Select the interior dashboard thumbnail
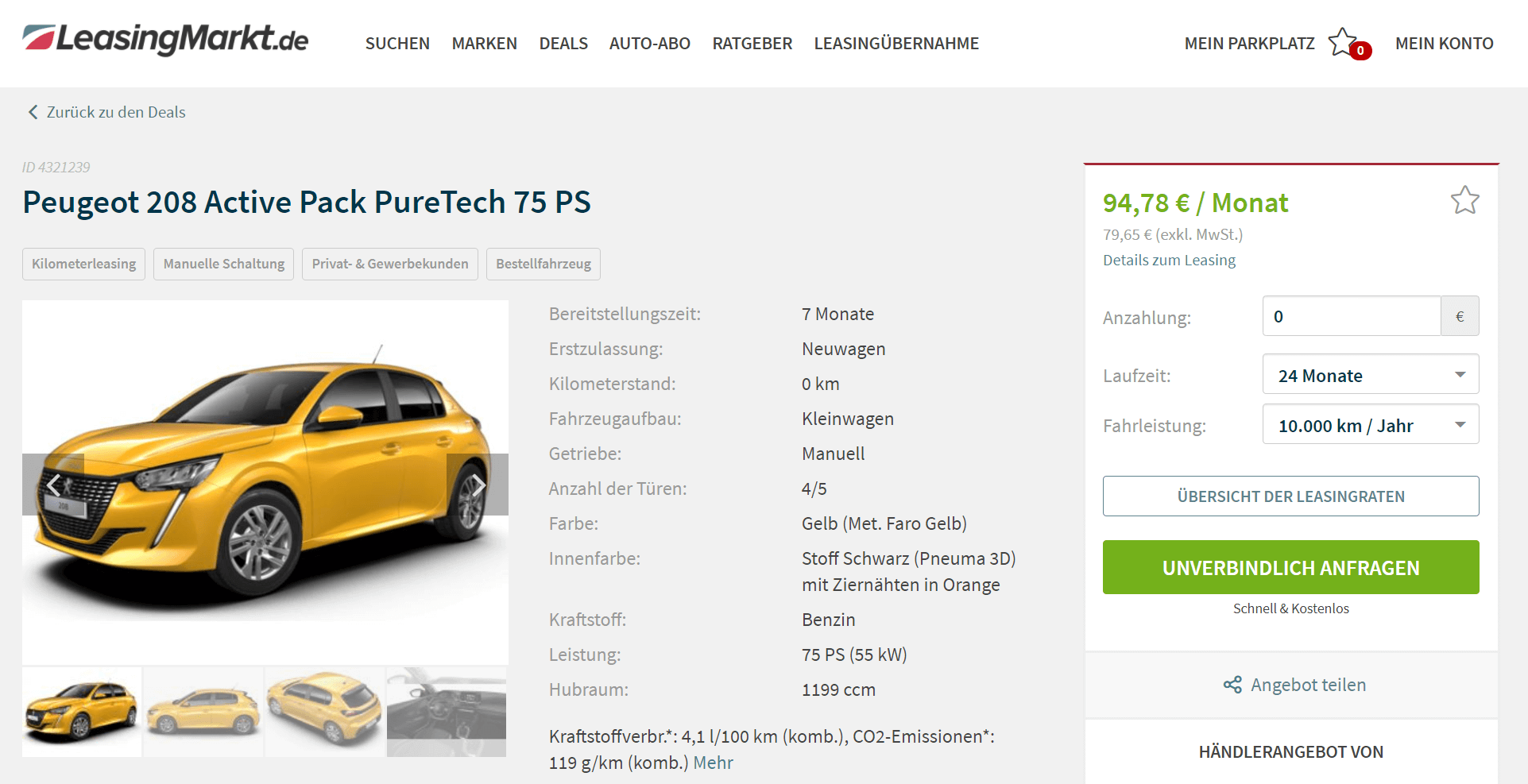 tap(447, 712)
